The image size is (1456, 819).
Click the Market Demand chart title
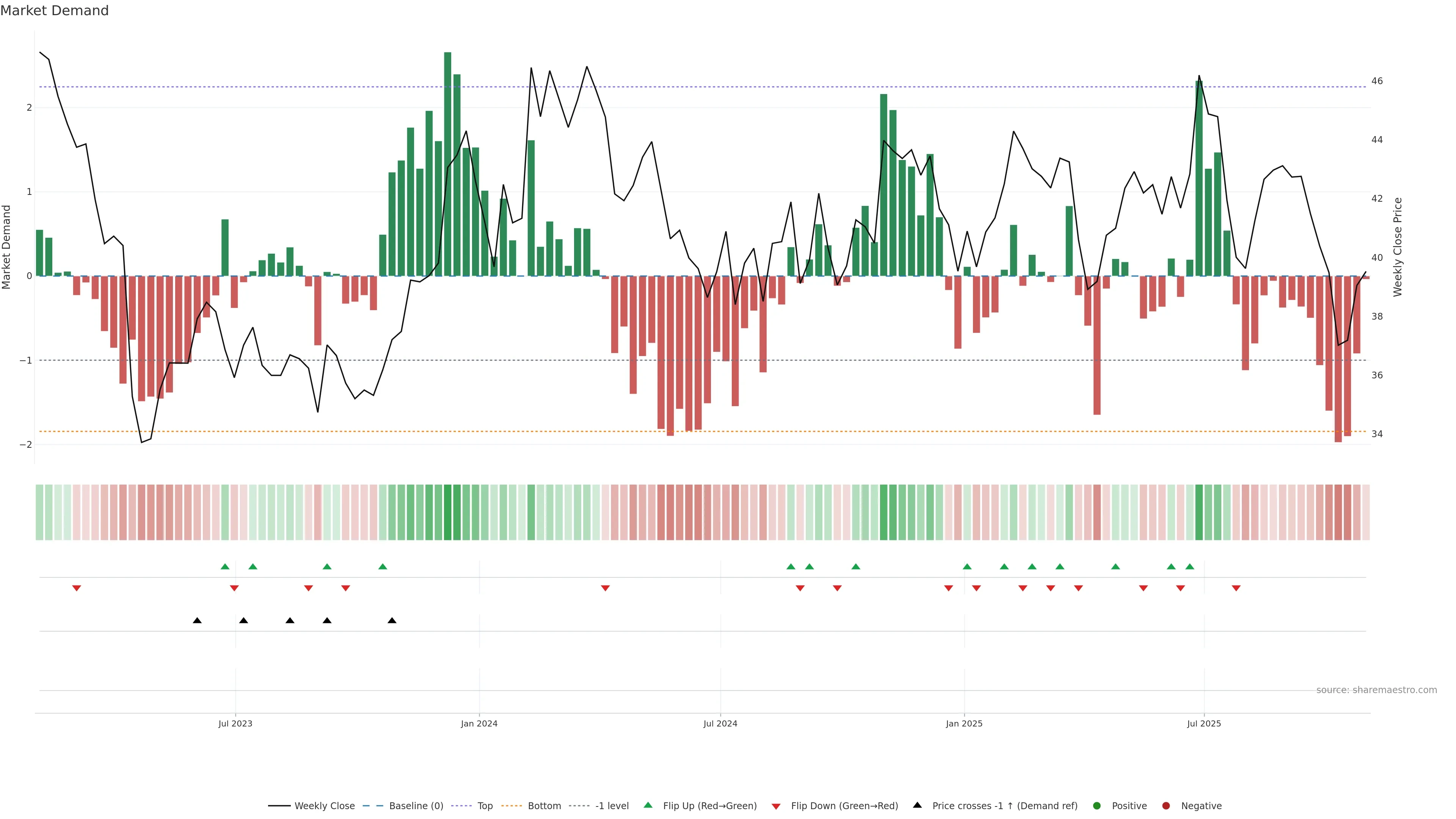(x=54, y=11)
